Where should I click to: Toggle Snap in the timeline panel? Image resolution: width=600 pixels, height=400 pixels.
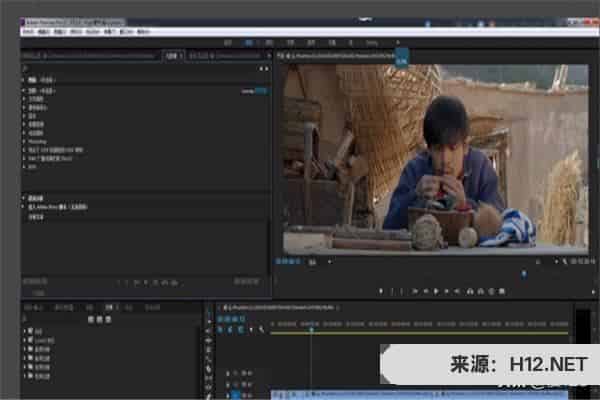click(x=230, y=329)
